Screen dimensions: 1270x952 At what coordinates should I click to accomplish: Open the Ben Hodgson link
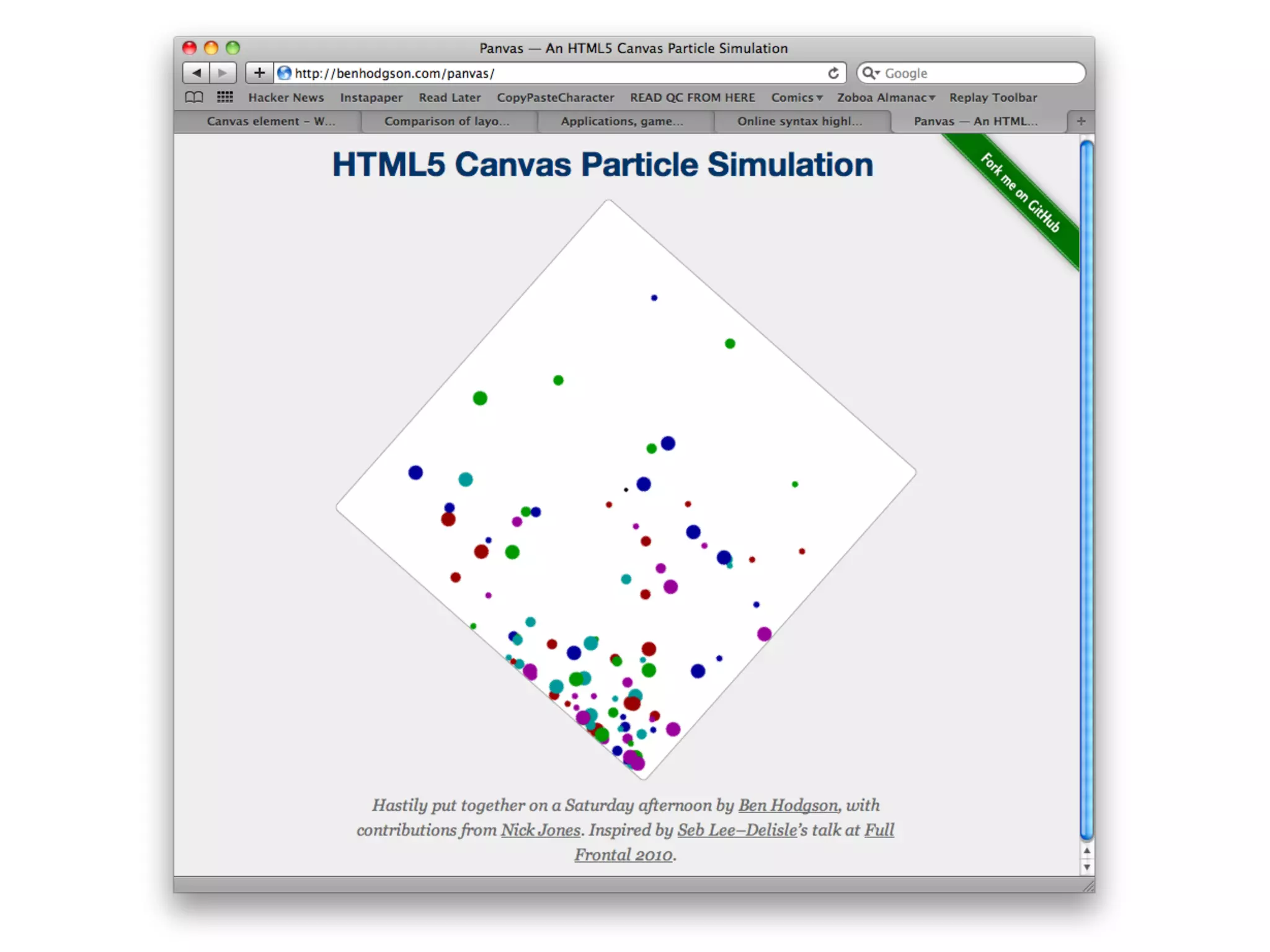point(788,805)
